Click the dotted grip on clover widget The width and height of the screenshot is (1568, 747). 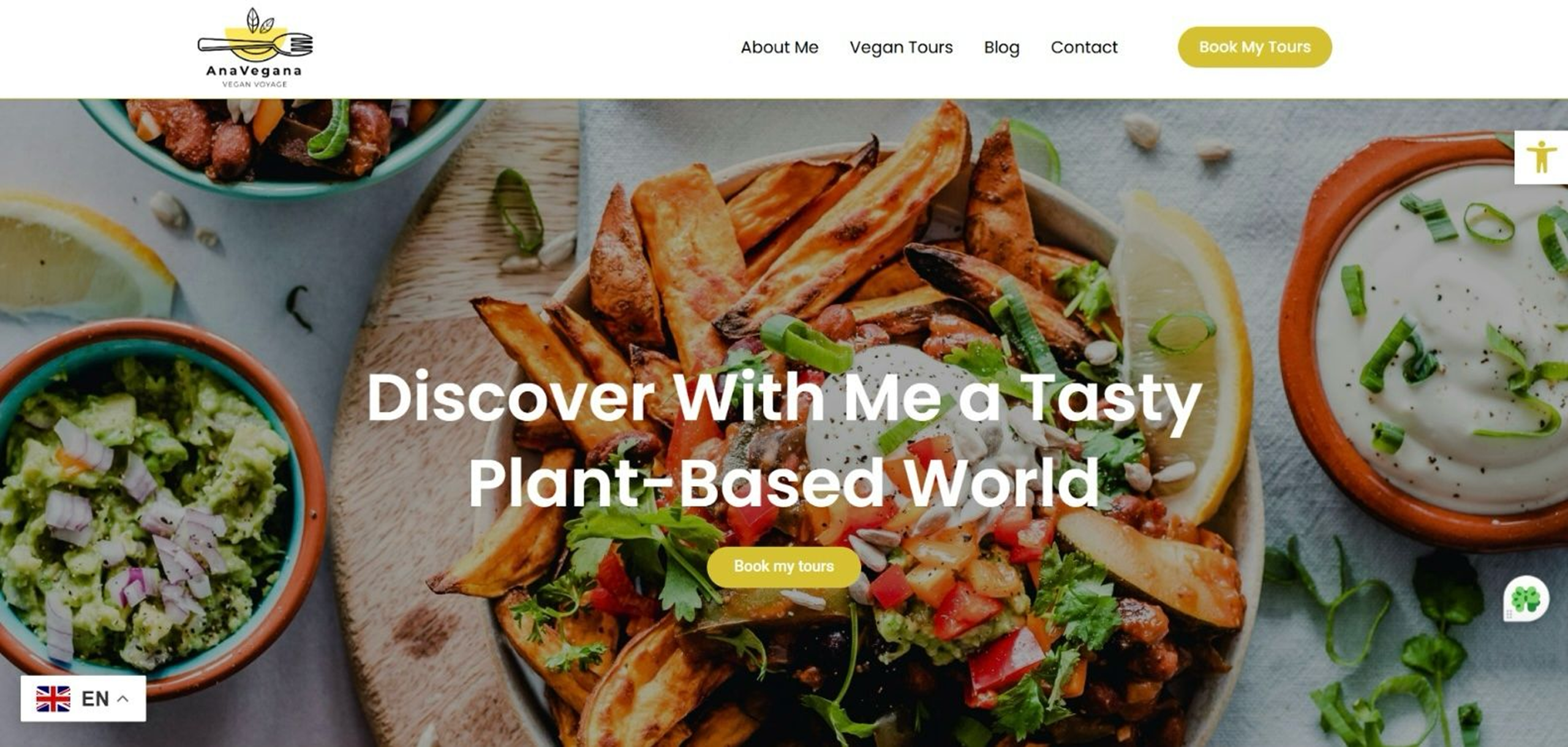[x=1510, y=614]
